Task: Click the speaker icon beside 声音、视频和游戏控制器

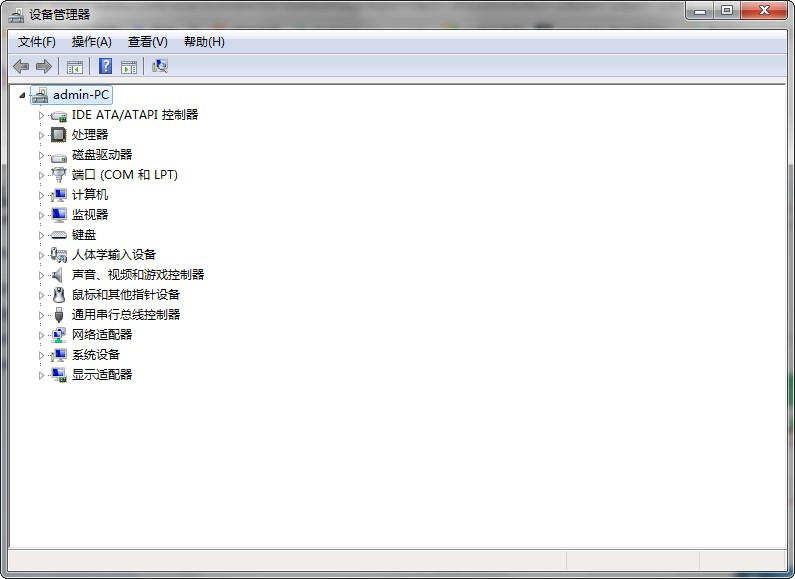Action: point(58,275)
